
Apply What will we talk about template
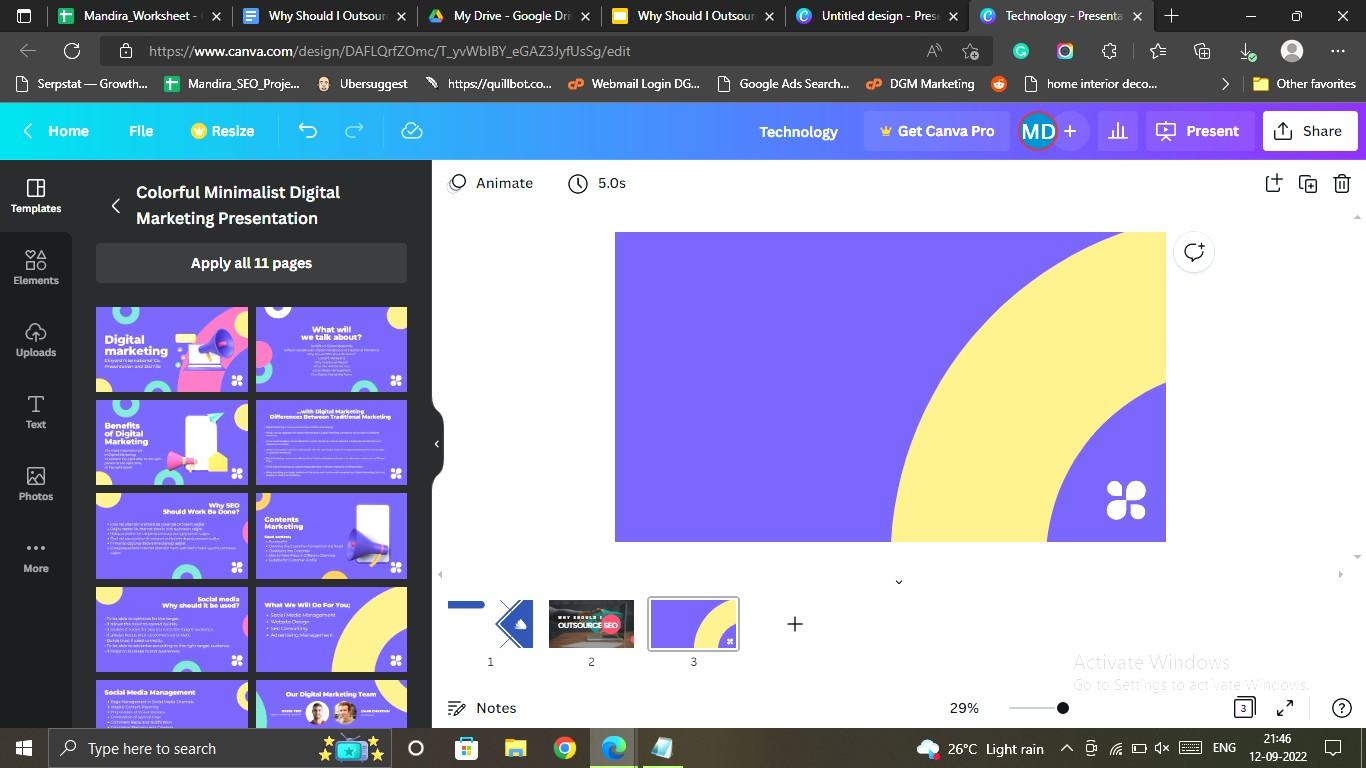(x=332, y=349)
